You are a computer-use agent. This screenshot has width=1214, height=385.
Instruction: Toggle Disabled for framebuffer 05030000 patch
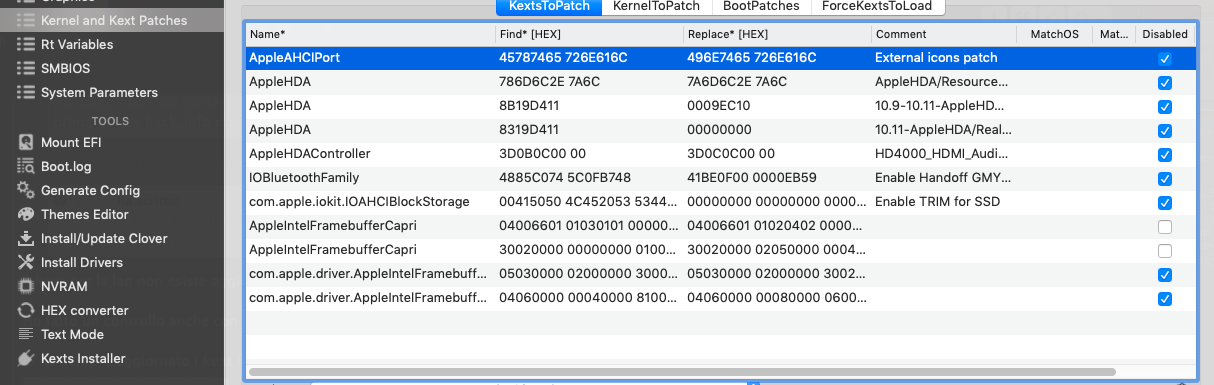click(x=1165, y=275)
